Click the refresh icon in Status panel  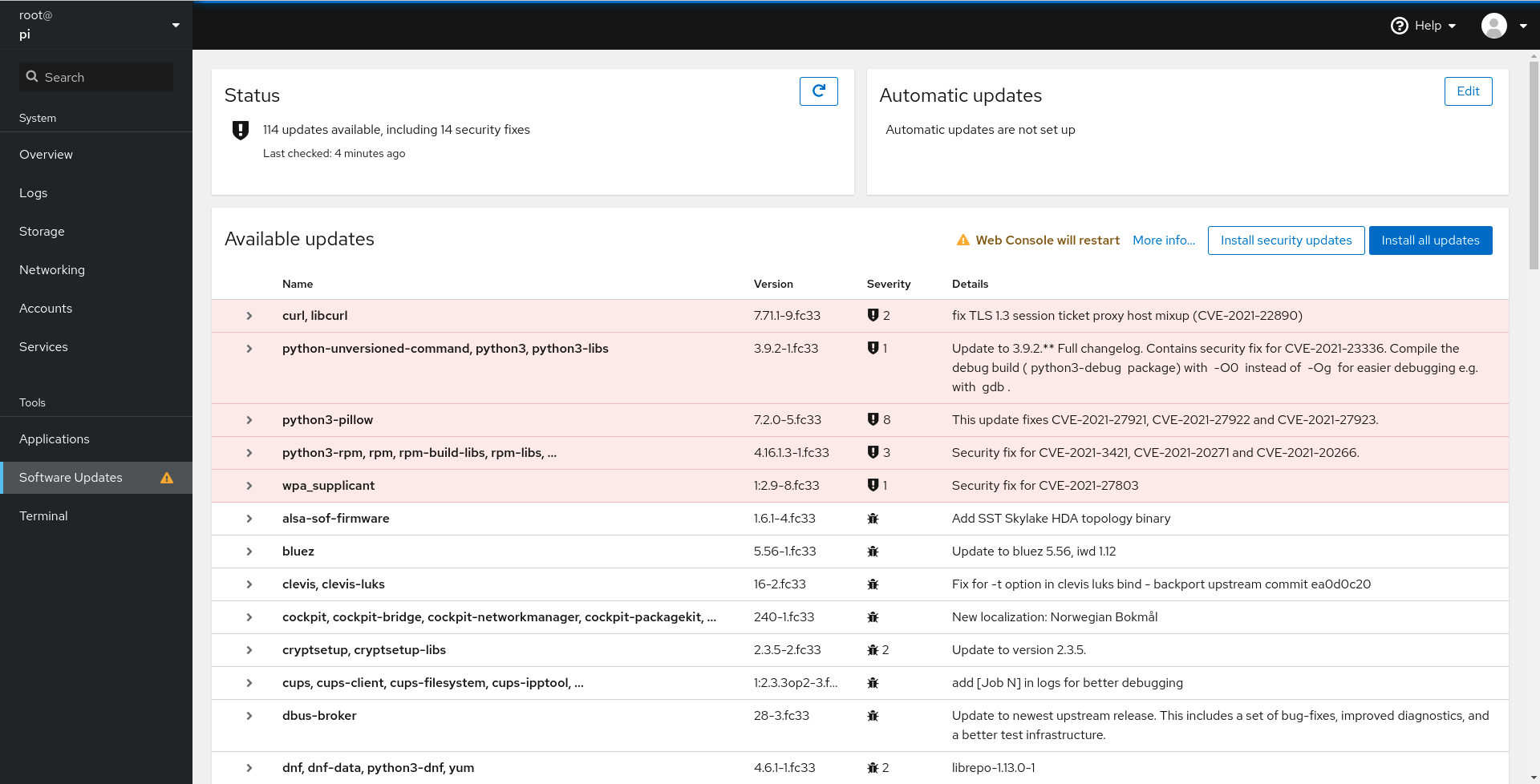(818, 91)
